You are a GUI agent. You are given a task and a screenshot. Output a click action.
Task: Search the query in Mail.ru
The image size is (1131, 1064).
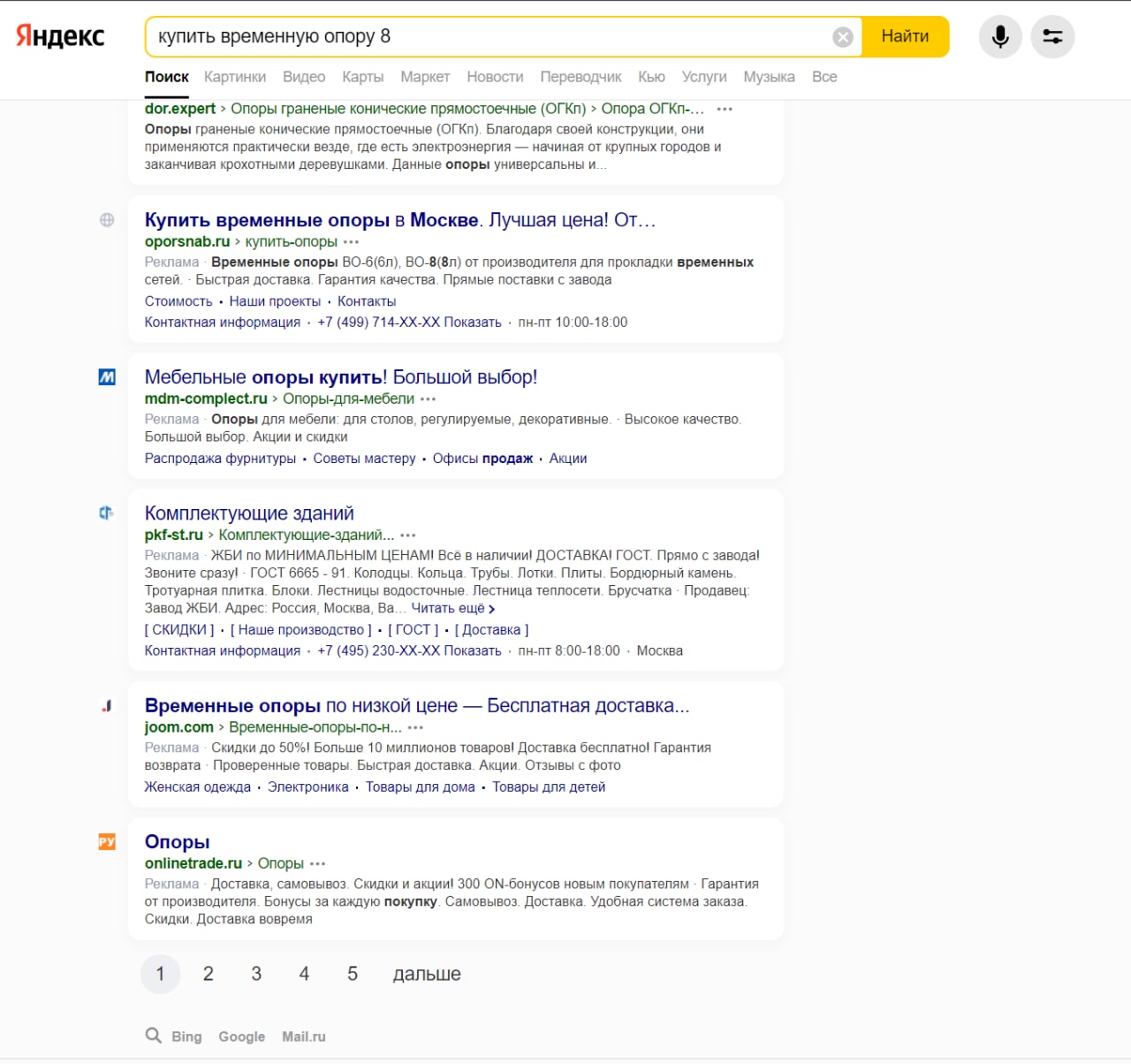[304, 1037]
